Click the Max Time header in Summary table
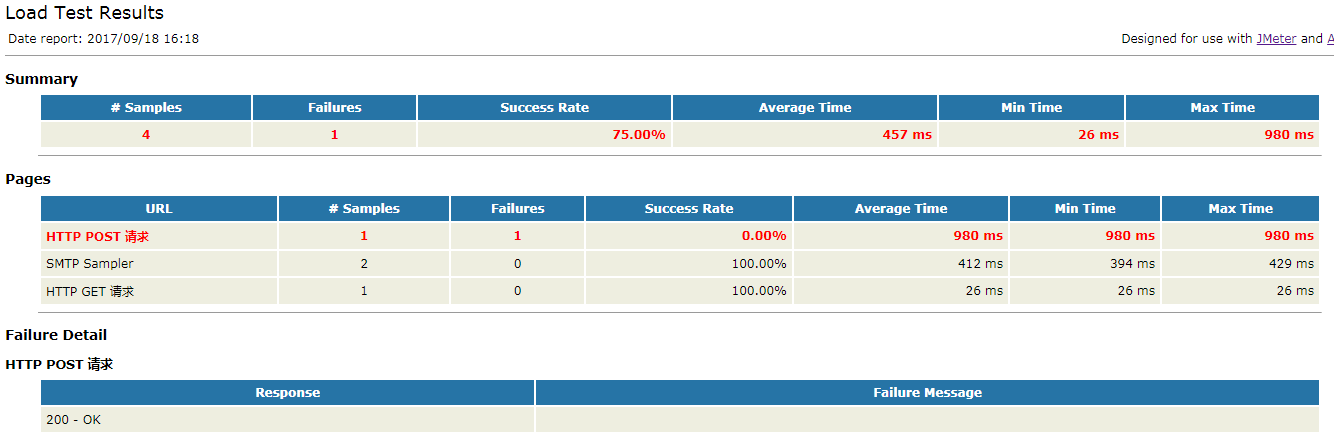The image size is (1334, 438). click(1222, 108)
